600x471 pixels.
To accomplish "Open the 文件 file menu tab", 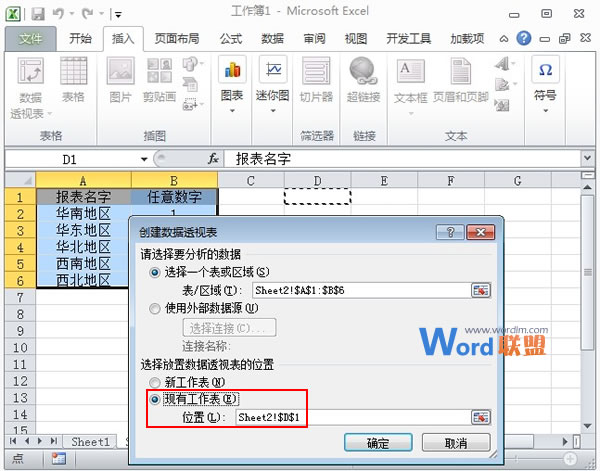I will pyautogui.click(x=31, y=39).
